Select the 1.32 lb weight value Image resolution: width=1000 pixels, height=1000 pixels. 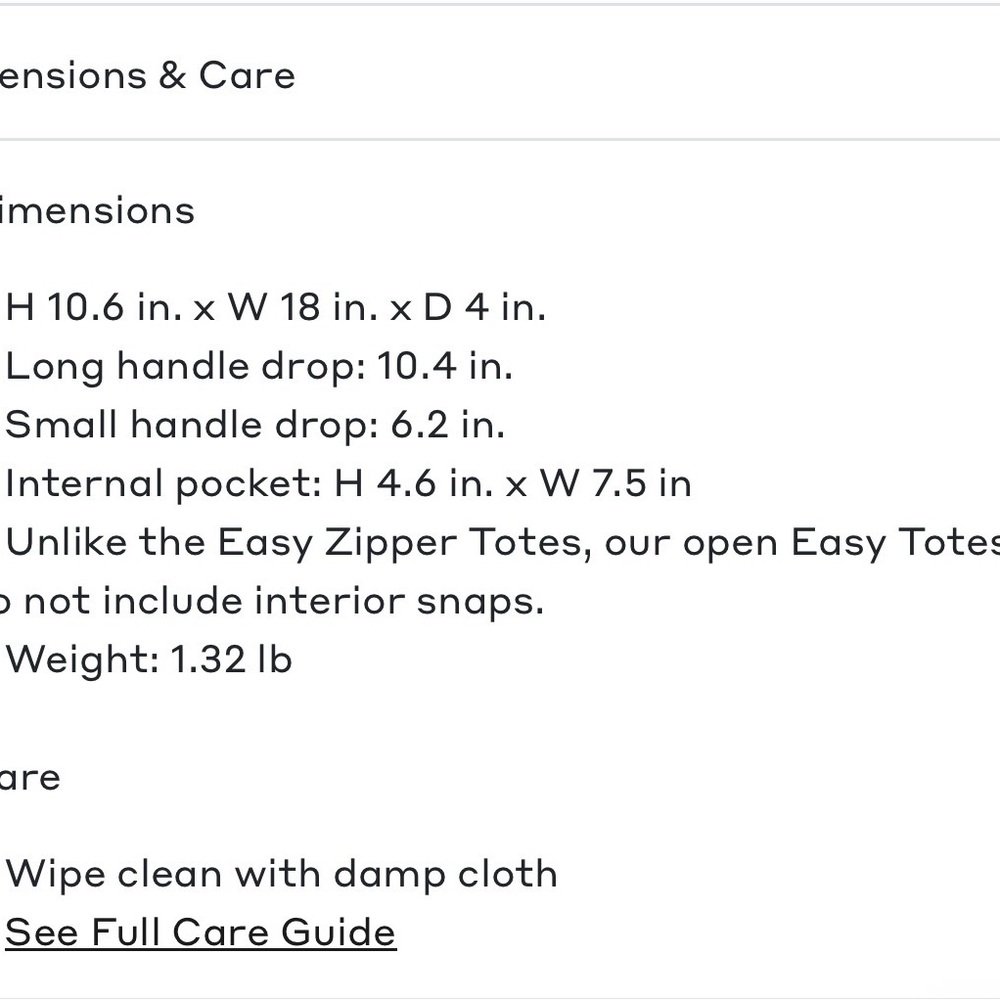pos(232,659)
